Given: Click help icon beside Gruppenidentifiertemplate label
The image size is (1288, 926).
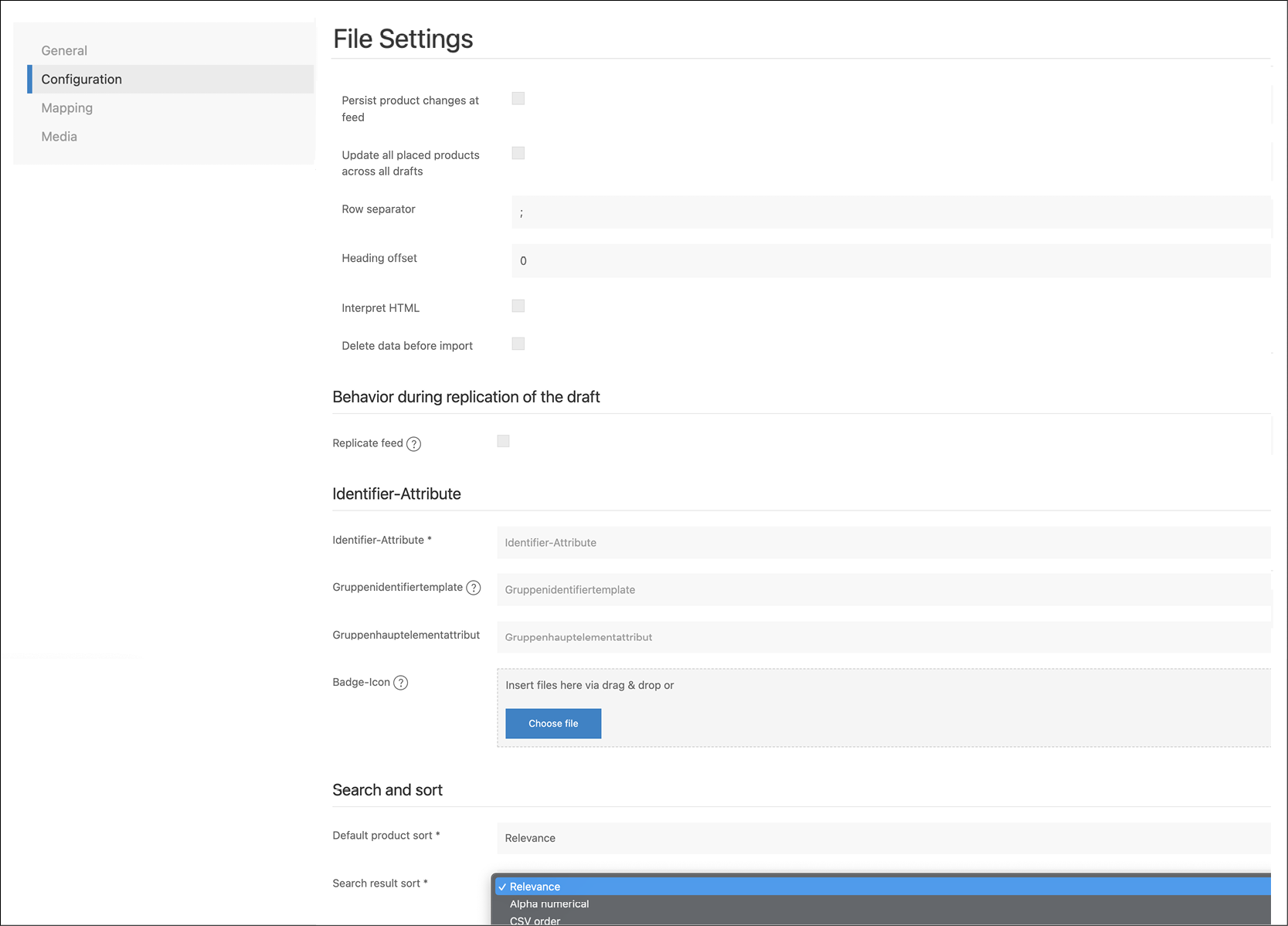Looking at the screenshot, I should tap(474, 588).
